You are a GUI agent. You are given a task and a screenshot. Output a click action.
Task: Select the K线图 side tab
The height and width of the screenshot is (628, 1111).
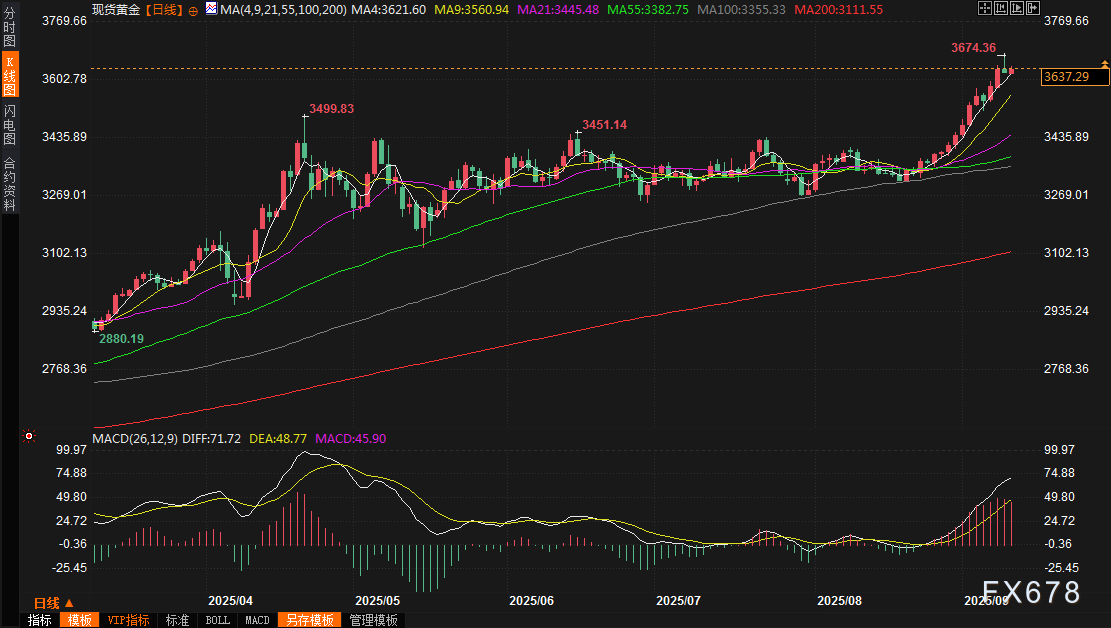pos(9,76)
